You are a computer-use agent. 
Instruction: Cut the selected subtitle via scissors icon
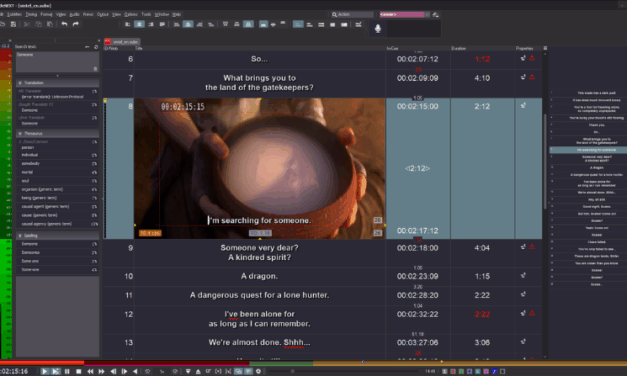(27, 24)
